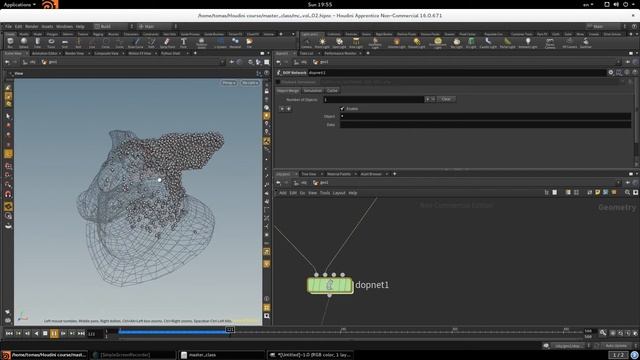Jump to the first frame
This screenshot has width=640, height=360.
[9, 333]
